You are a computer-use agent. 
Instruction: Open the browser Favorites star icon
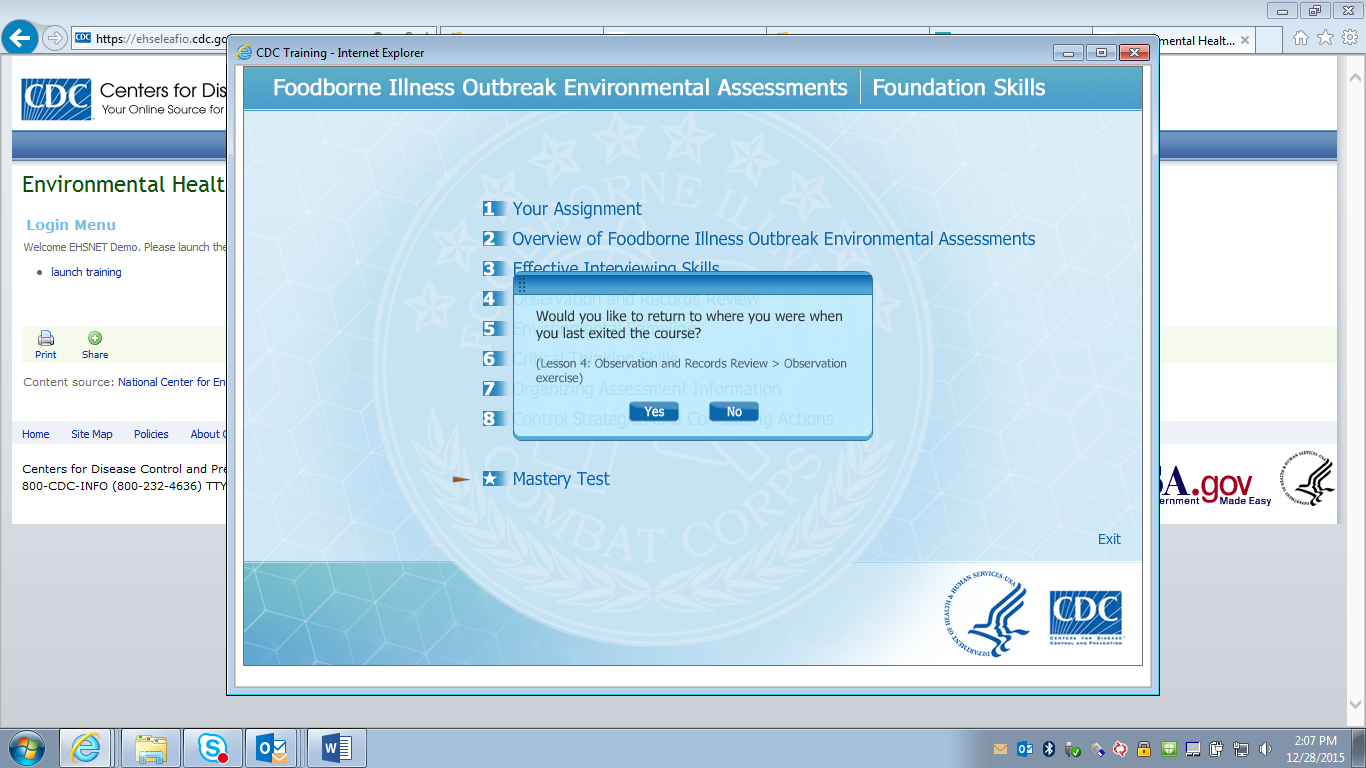coord(1326,38)
